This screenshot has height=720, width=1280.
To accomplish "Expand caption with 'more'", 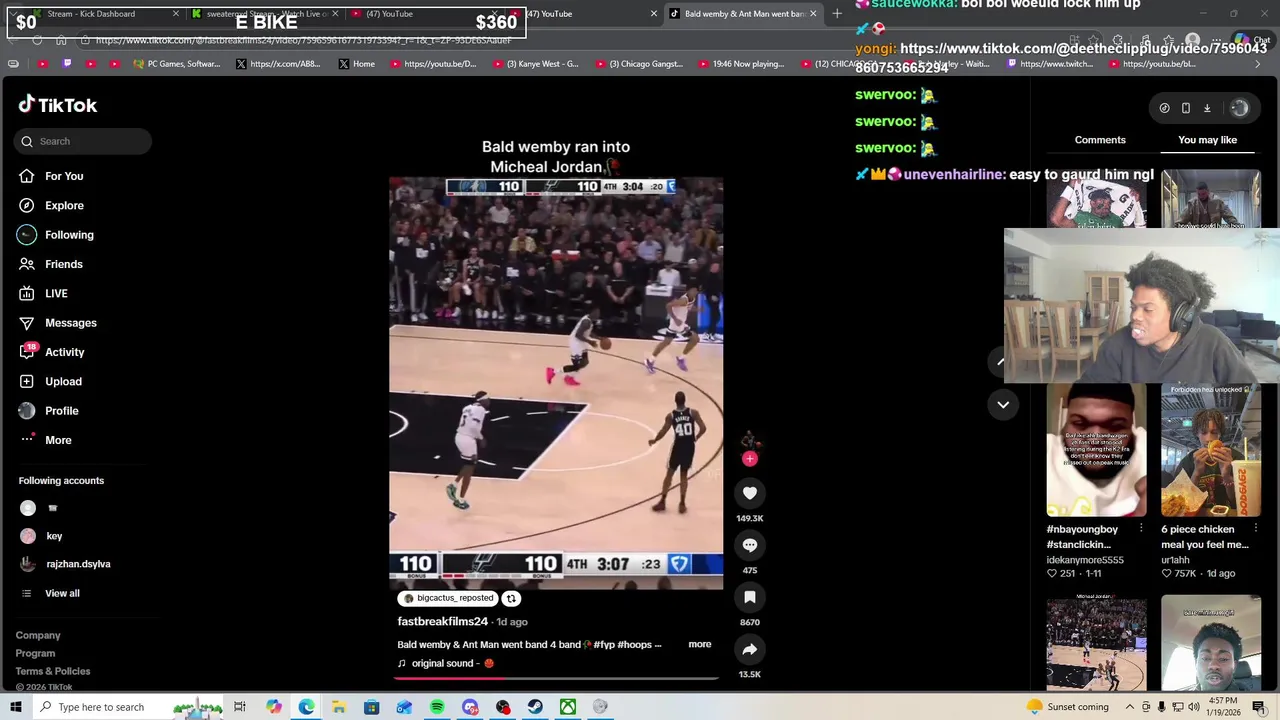I will 700,644.
